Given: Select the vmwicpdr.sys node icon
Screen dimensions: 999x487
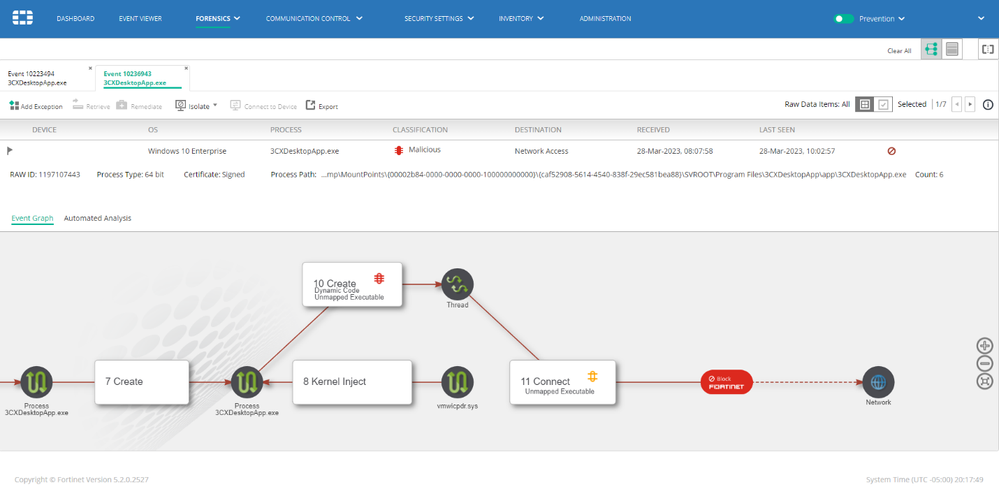Looking at the screenshot, I should [457, 382].
